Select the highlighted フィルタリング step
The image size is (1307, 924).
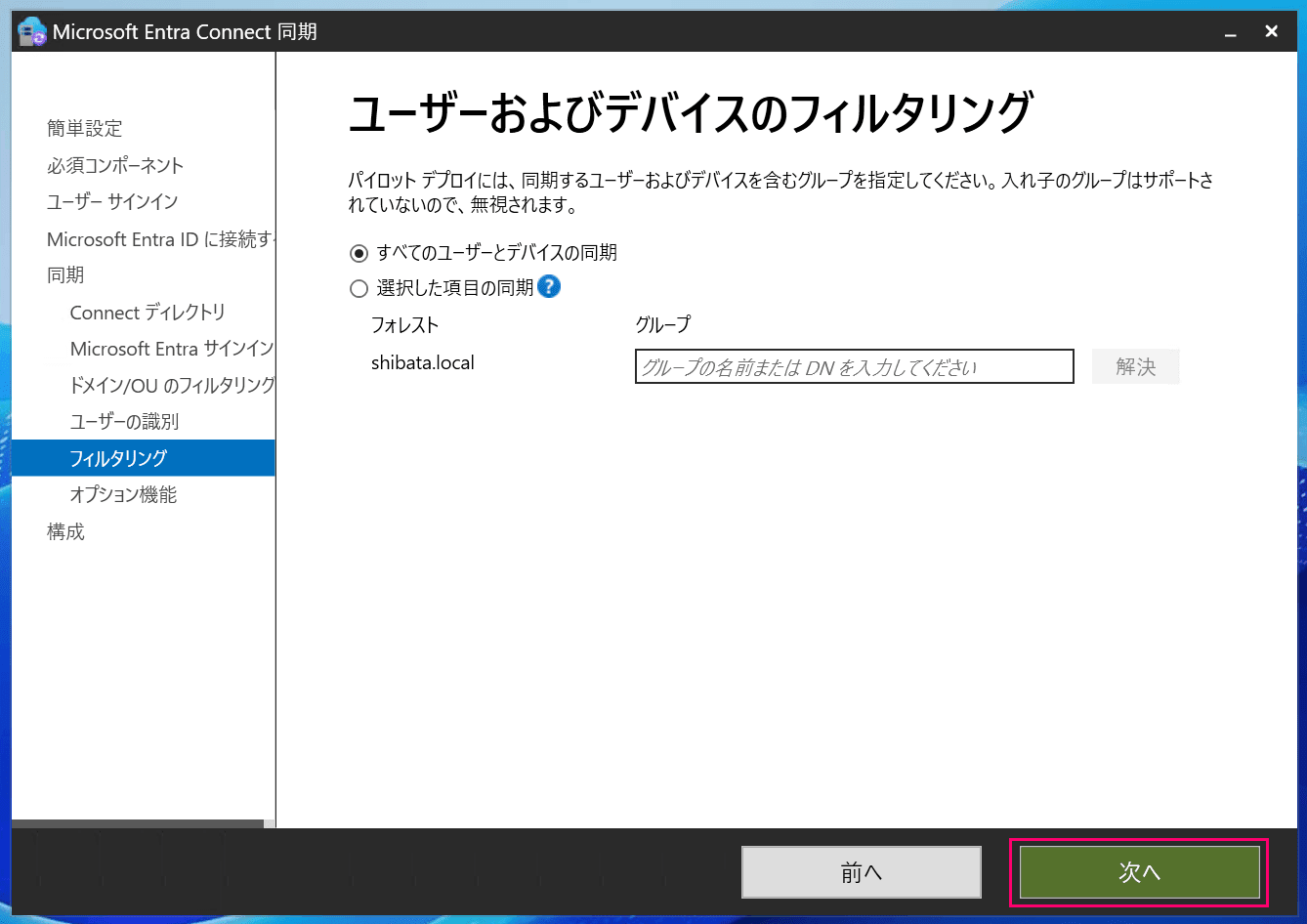pos(143,458)
